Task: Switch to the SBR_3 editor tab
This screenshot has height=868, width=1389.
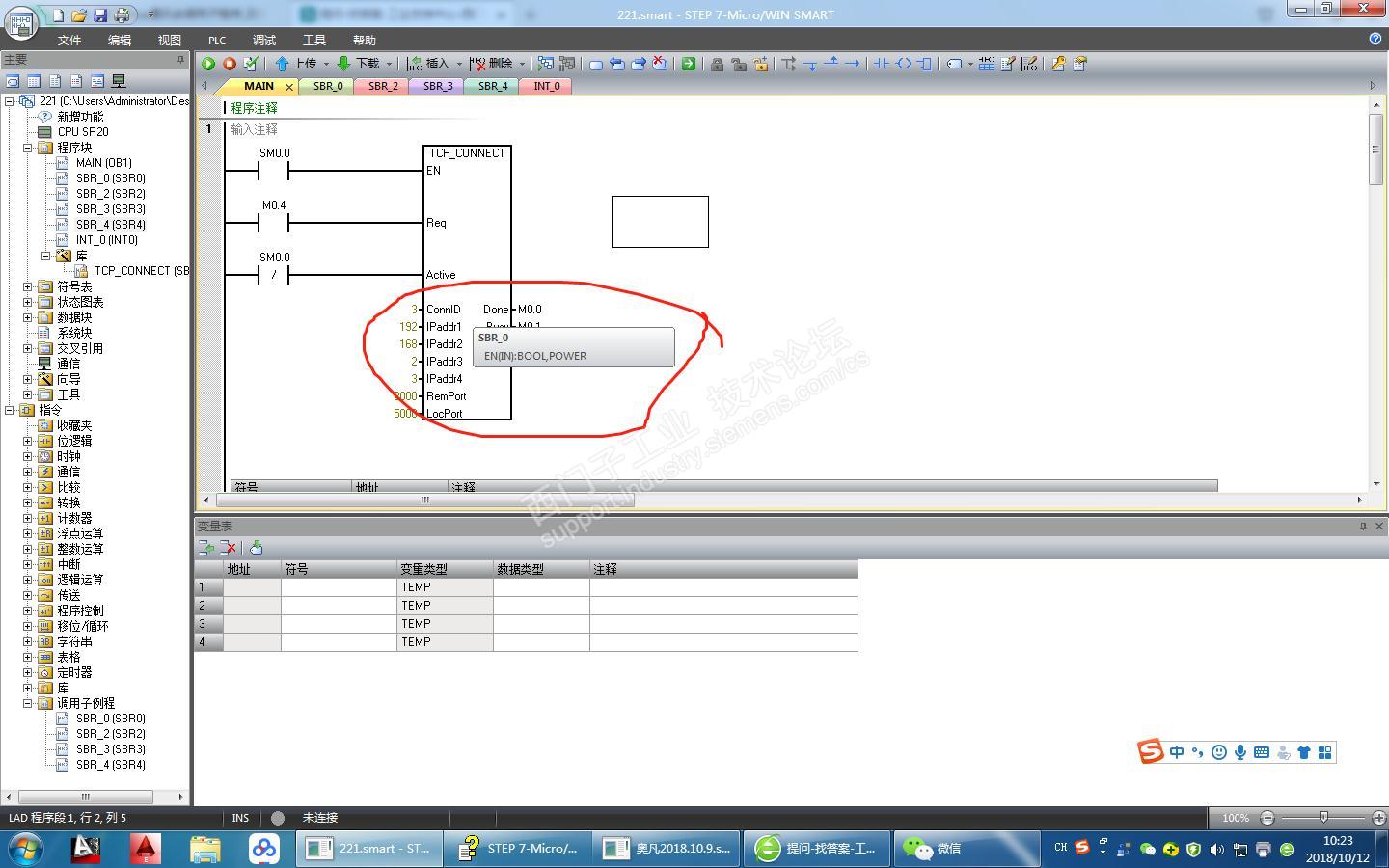Action: pyautogui.click(x=438, y=86)
